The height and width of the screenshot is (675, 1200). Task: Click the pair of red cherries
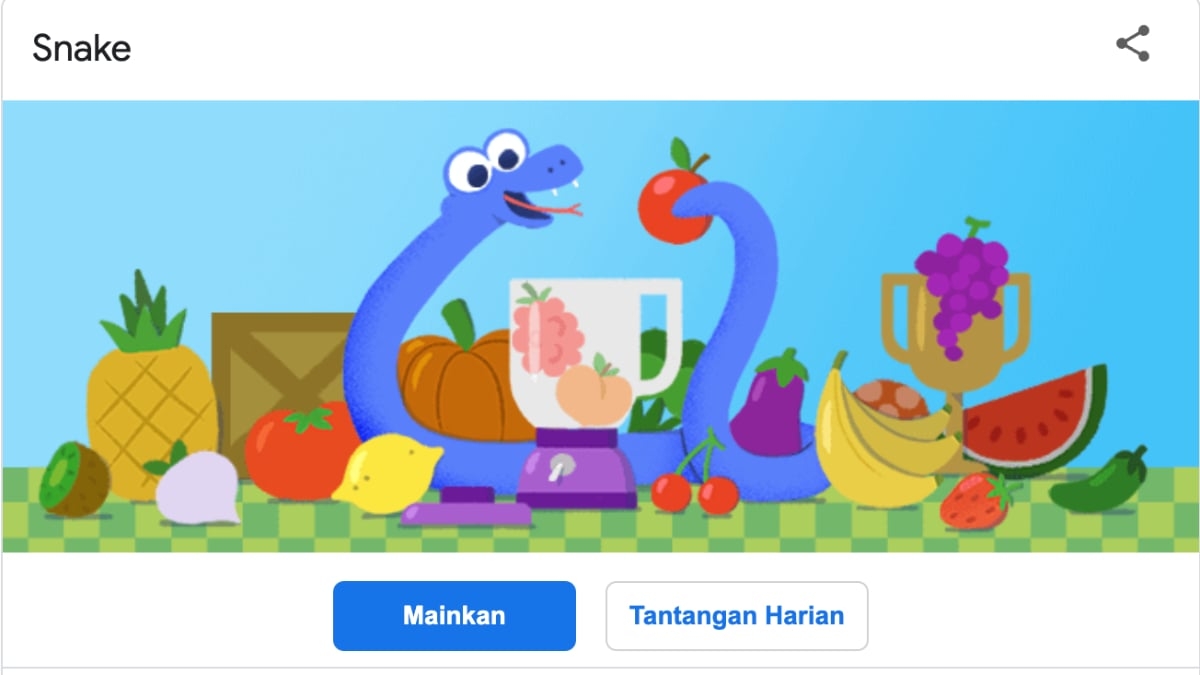(x=696, y=478)
